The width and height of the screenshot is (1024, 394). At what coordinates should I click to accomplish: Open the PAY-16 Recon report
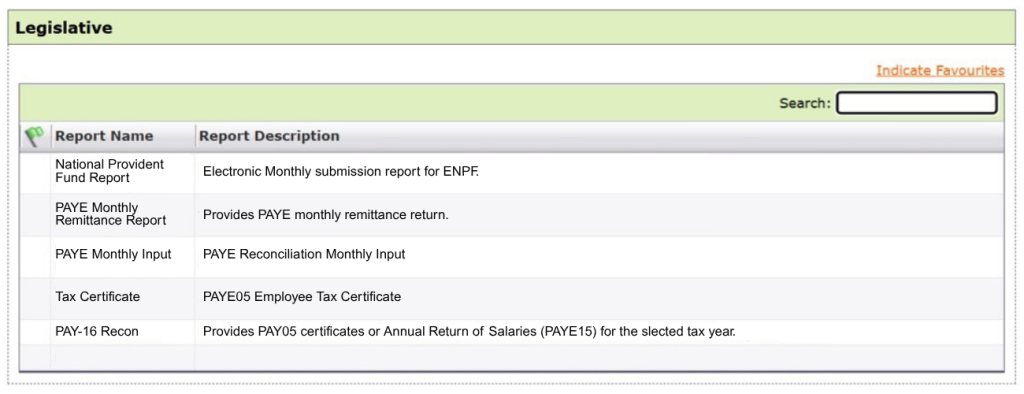point(97,332)
